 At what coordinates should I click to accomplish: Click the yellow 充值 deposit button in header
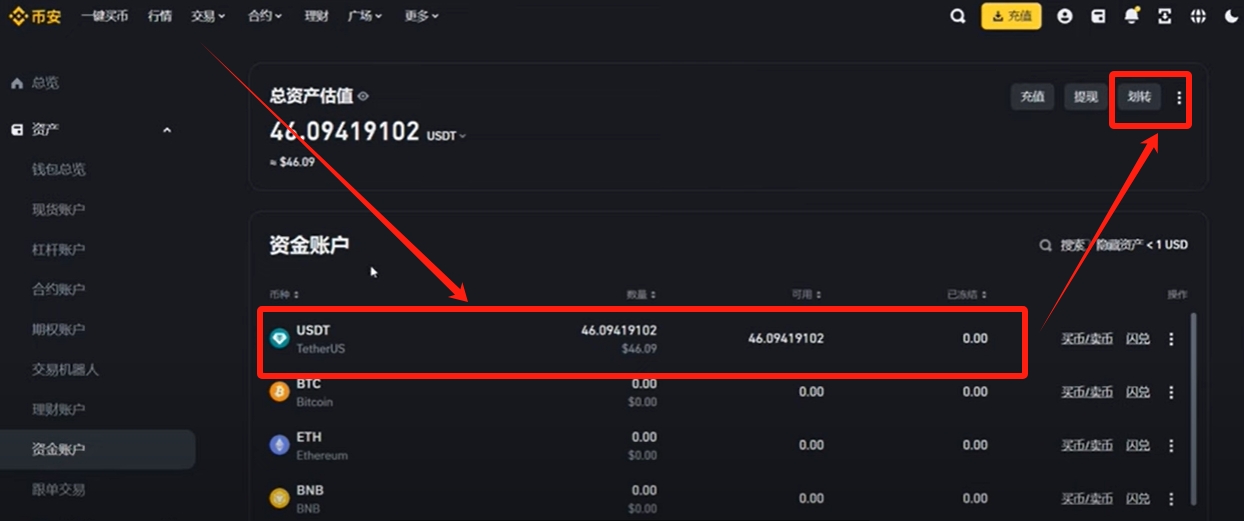1011,16
